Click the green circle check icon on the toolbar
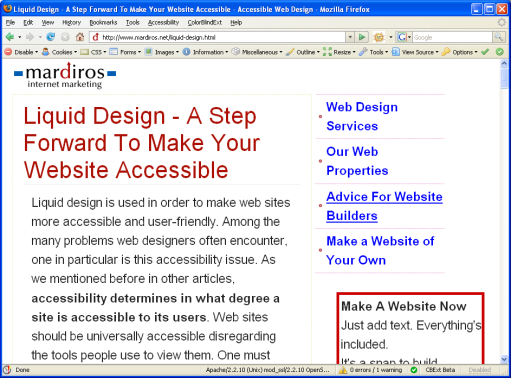This screenshot has height=378, width=511. 499,52
